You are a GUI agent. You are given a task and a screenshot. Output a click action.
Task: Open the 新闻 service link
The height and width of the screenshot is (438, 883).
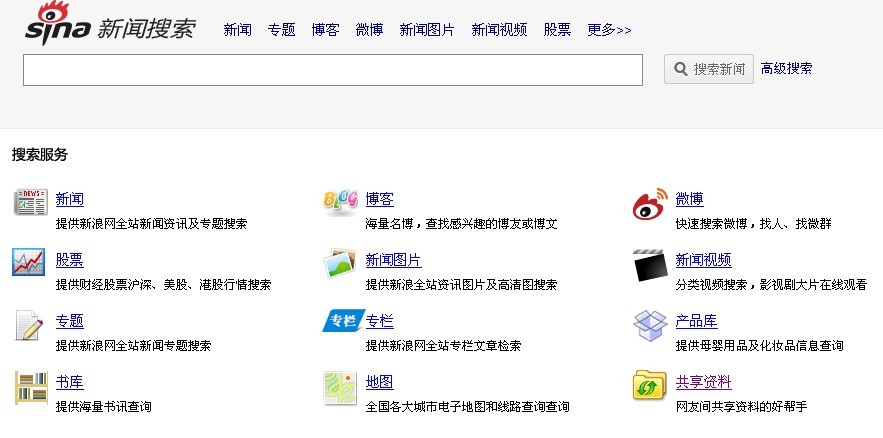point(70,199)
